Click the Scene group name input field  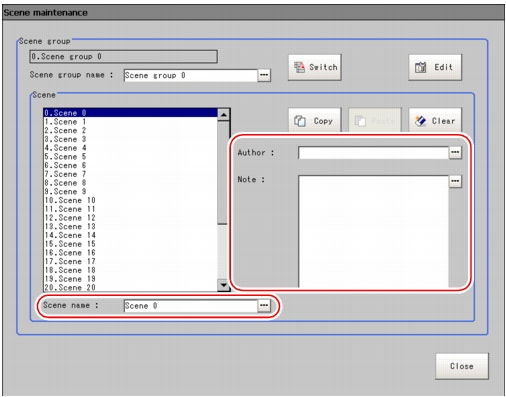point(191,75)
